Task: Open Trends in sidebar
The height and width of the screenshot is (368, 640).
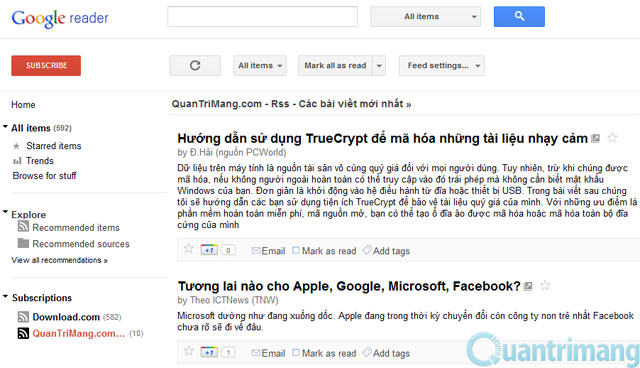Action: tap(40, 161)
